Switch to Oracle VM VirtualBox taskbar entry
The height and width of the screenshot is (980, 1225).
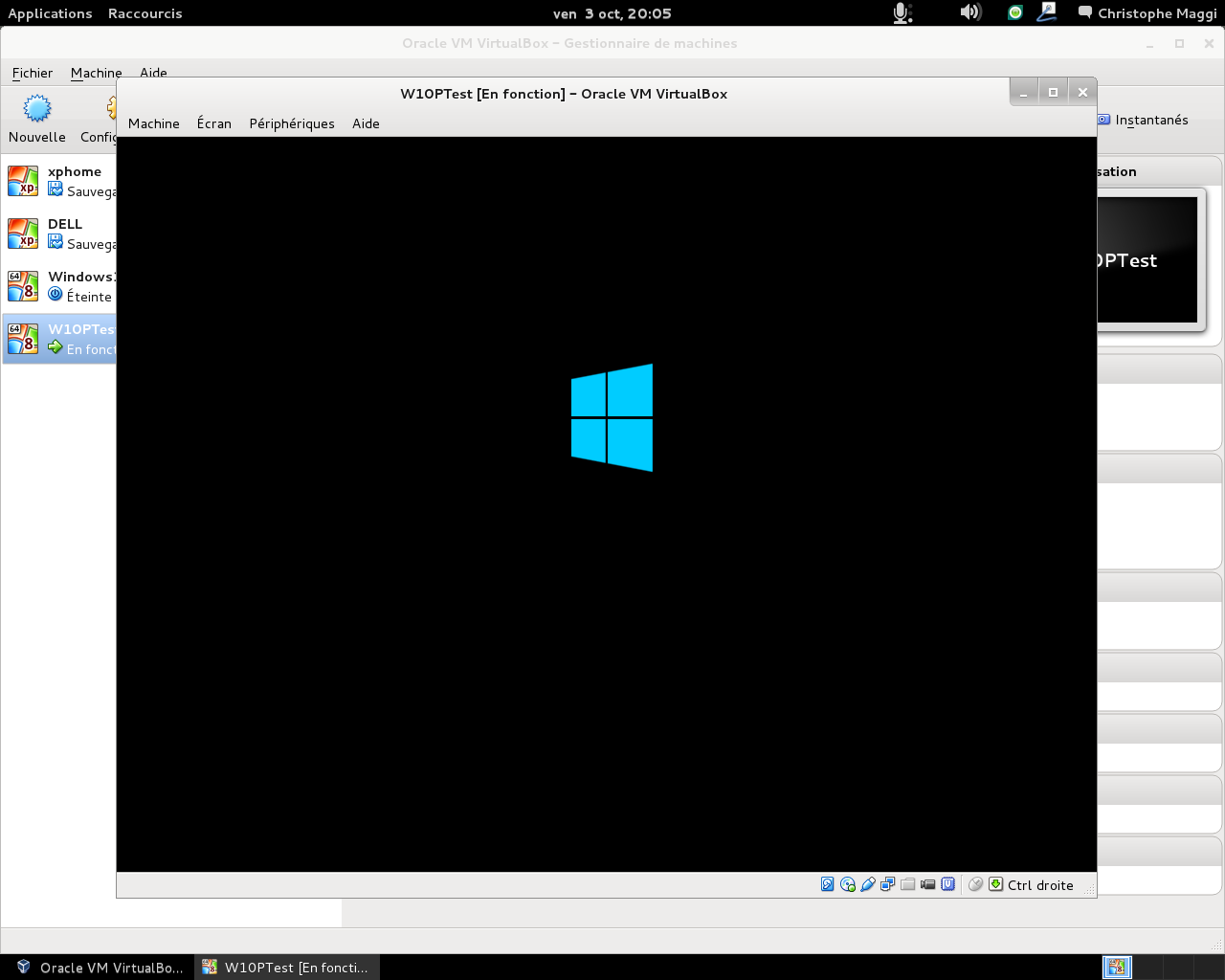[100, 967]
